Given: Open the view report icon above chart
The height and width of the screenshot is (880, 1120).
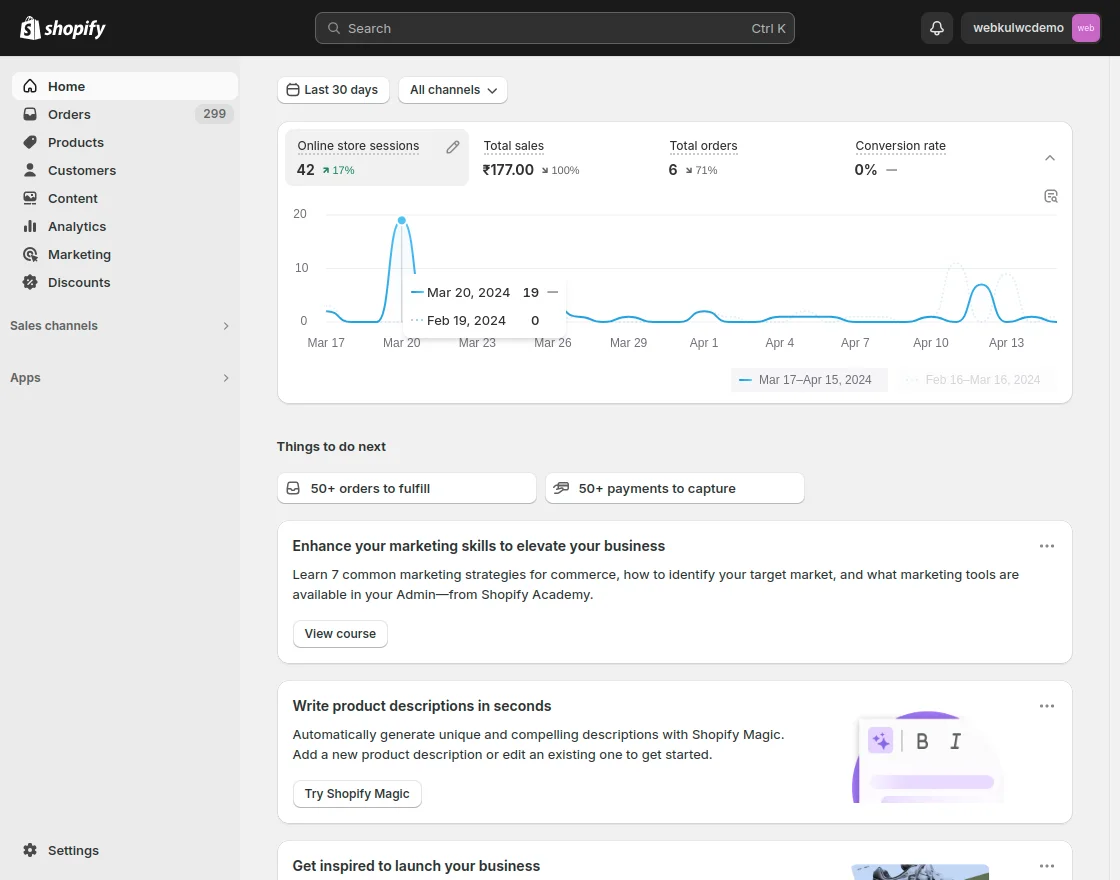Looking at the screenshot, I should pyautogui.click(x=1050, y=196).
